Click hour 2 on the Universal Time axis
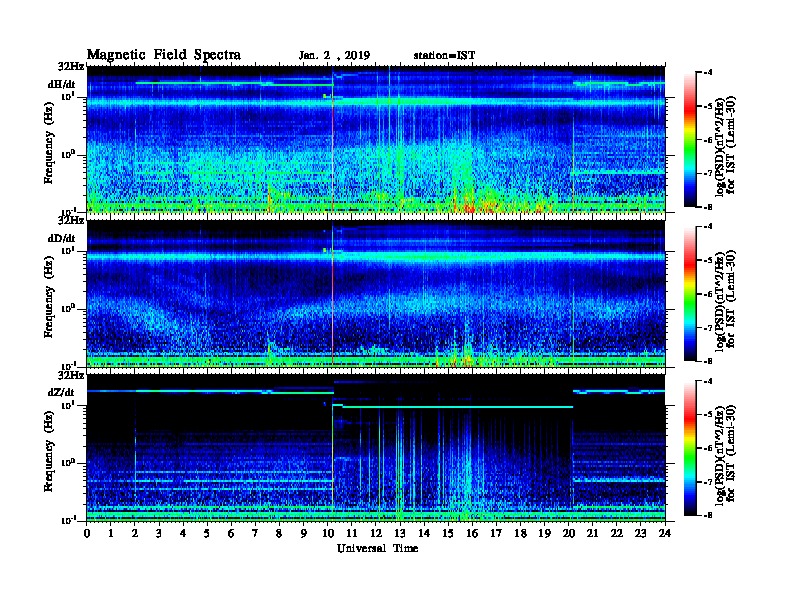The height and width of the screenshot is (612, 792). click(x=135, y=533)
